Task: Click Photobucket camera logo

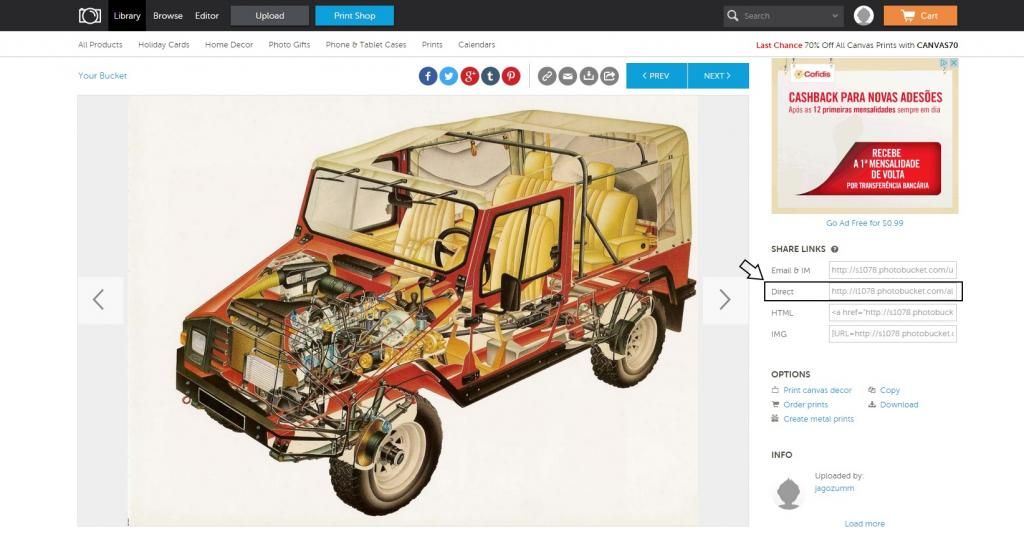Action: [x=90, y=16]
